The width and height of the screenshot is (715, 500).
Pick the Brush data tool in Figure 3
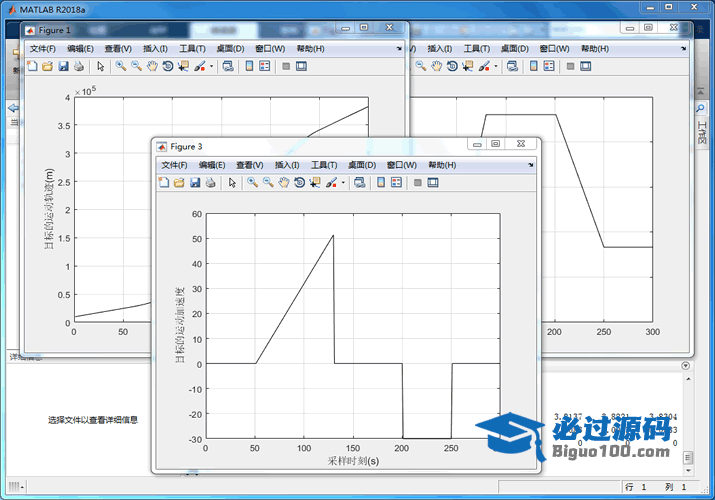(x=331, y=183)
